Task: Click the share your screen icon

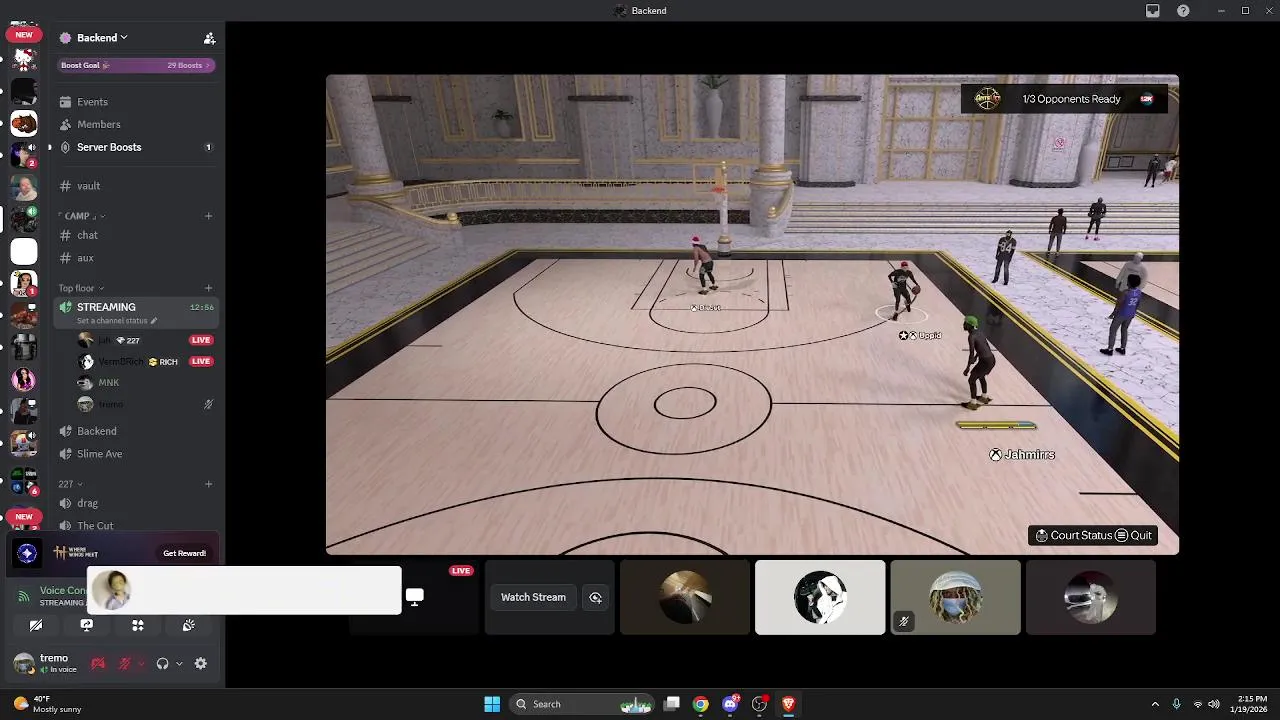Action: (x=87, y=625)
